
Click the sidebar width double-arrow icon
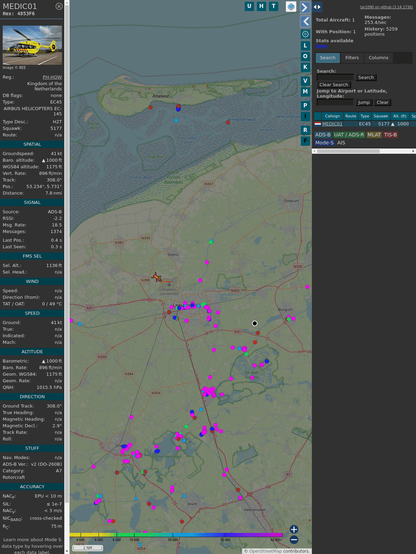[317, 7]
